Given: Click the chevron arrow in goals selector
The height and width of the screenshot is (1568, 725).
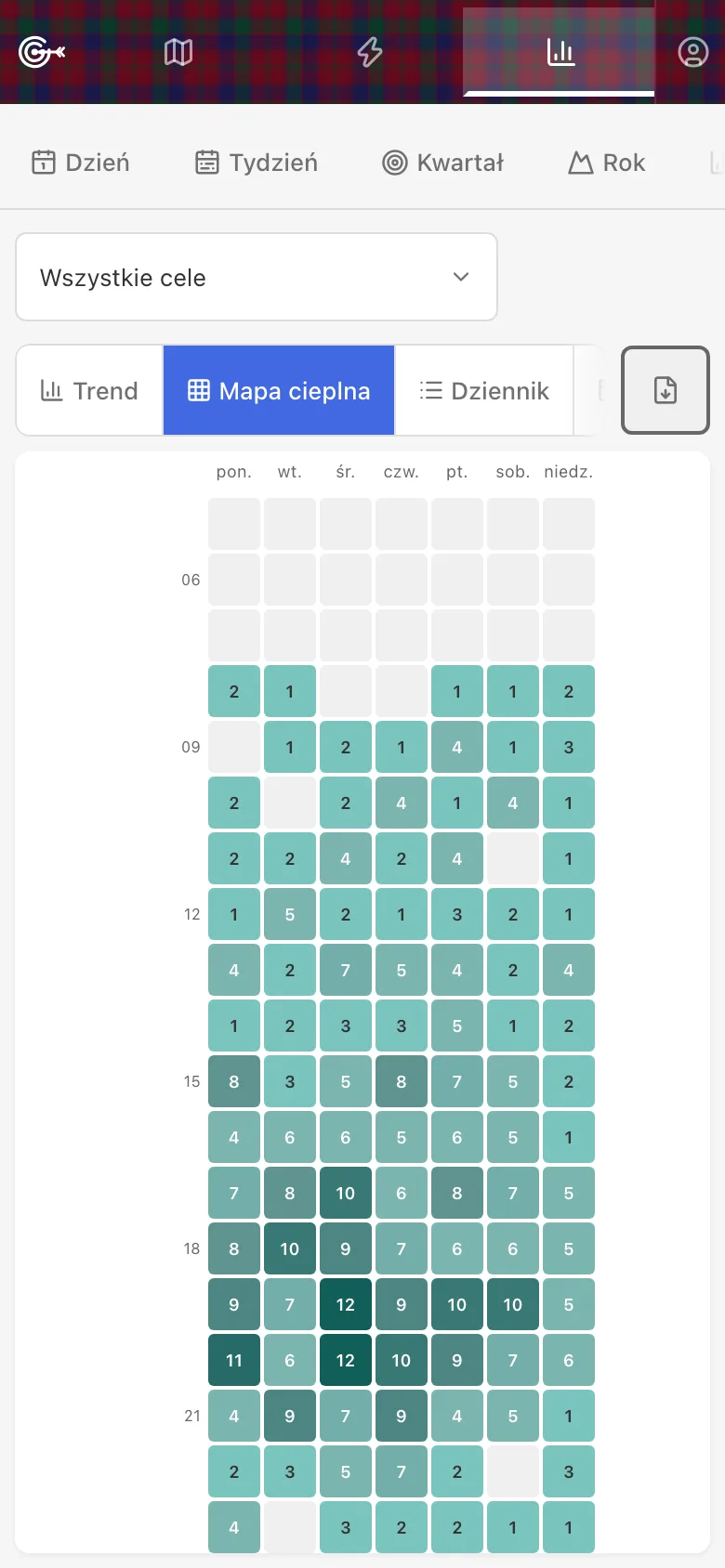Looking at the screenshot, I should [x=461, y=277].
